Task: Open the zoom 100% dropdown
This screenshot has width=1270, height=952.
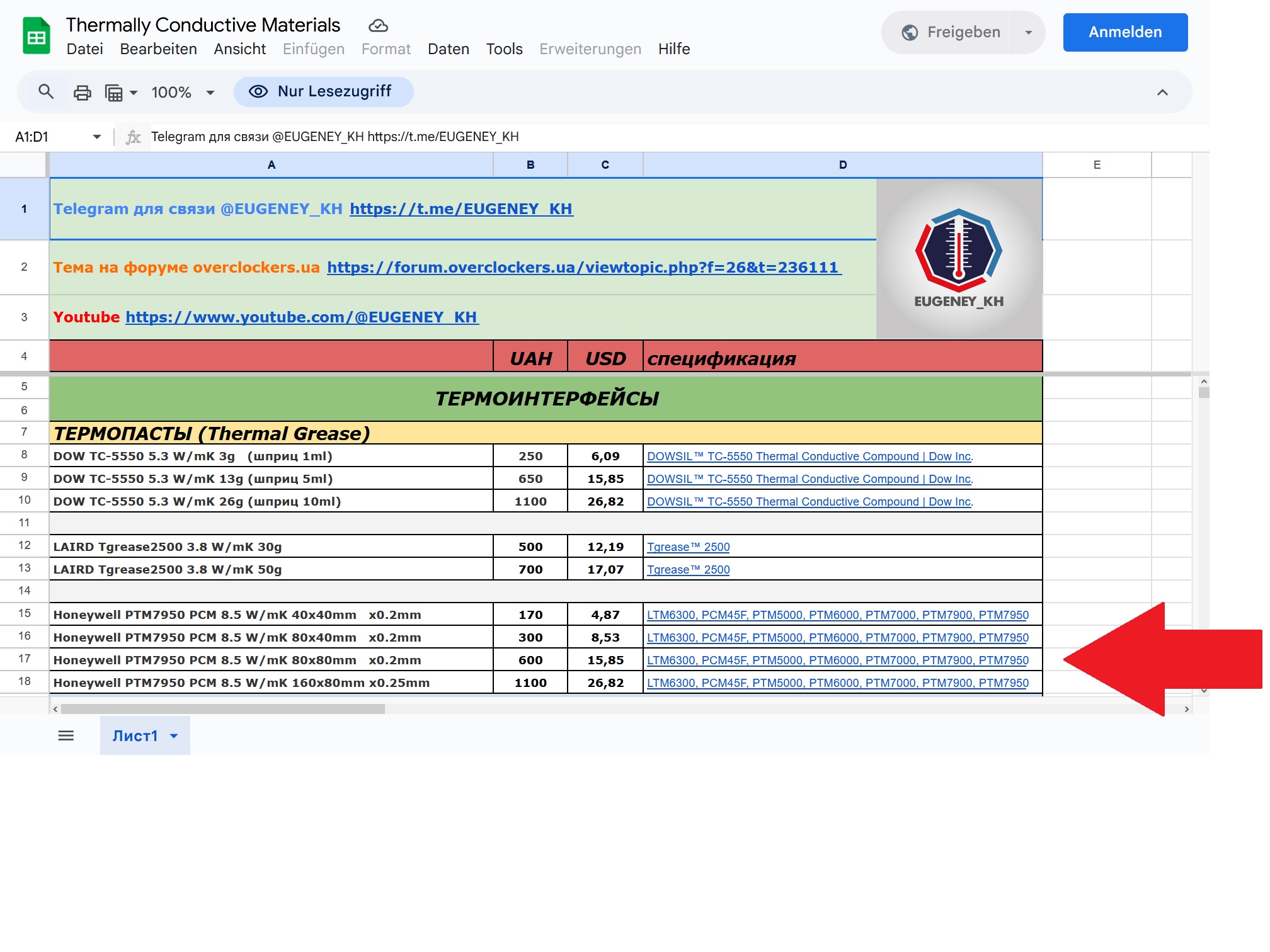Action: [x=183, y=93]
